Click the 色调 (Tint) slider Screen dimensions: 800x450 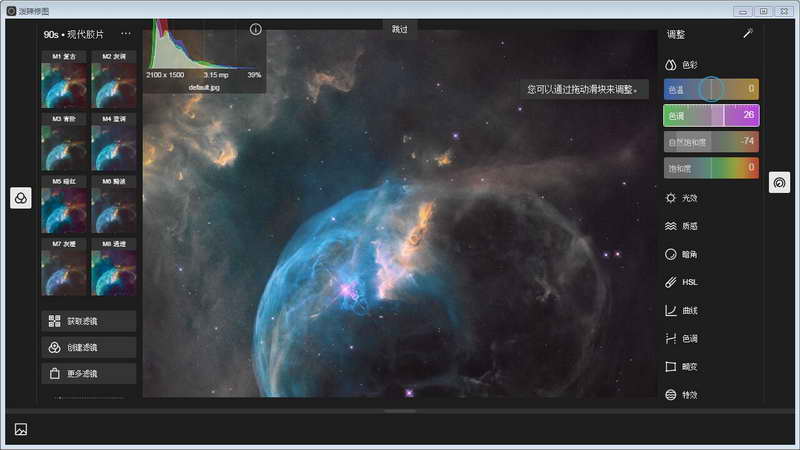(711, 115)
